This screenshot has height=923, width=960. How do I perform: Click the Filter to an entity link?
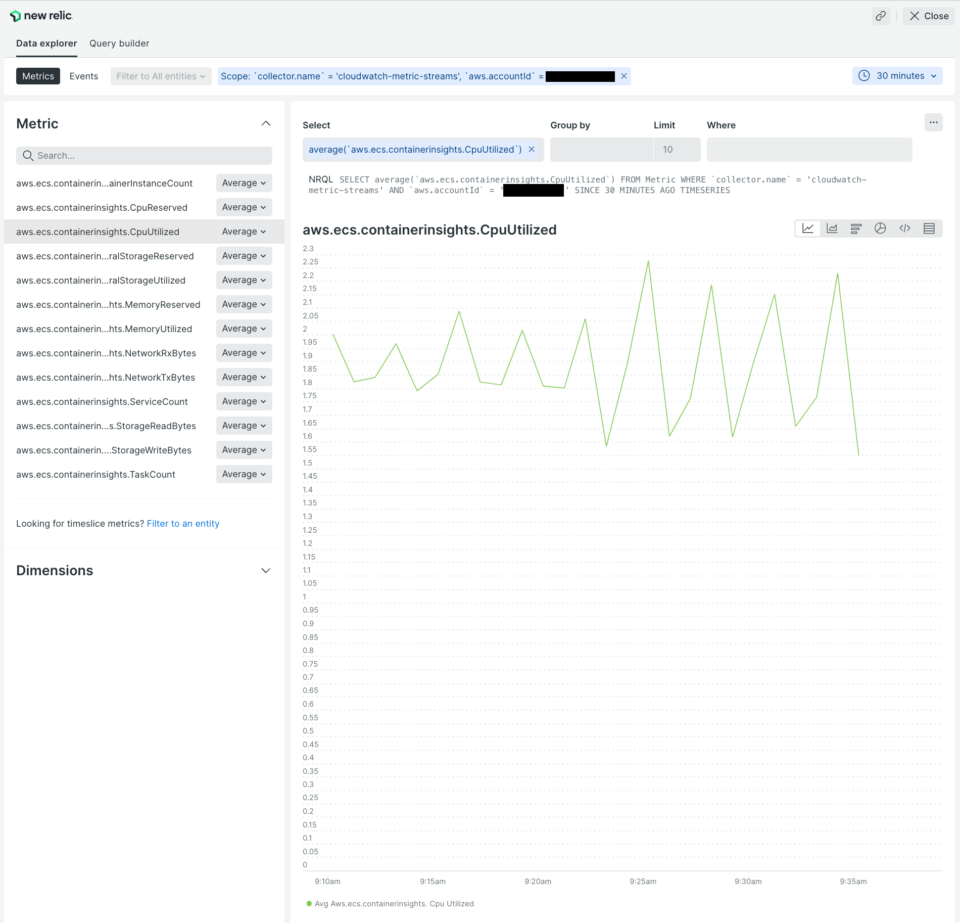click(182, 522)
